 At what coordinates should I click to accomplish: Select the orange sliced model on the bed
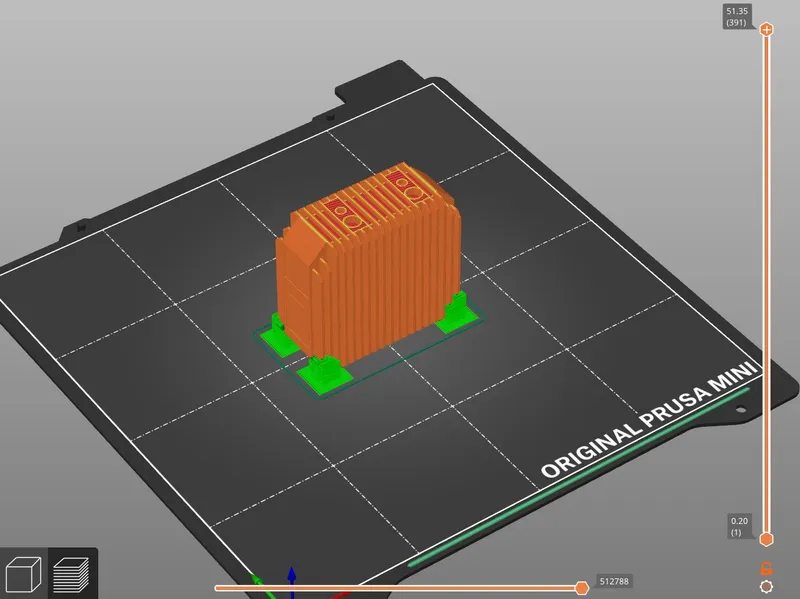click(368, 263)
